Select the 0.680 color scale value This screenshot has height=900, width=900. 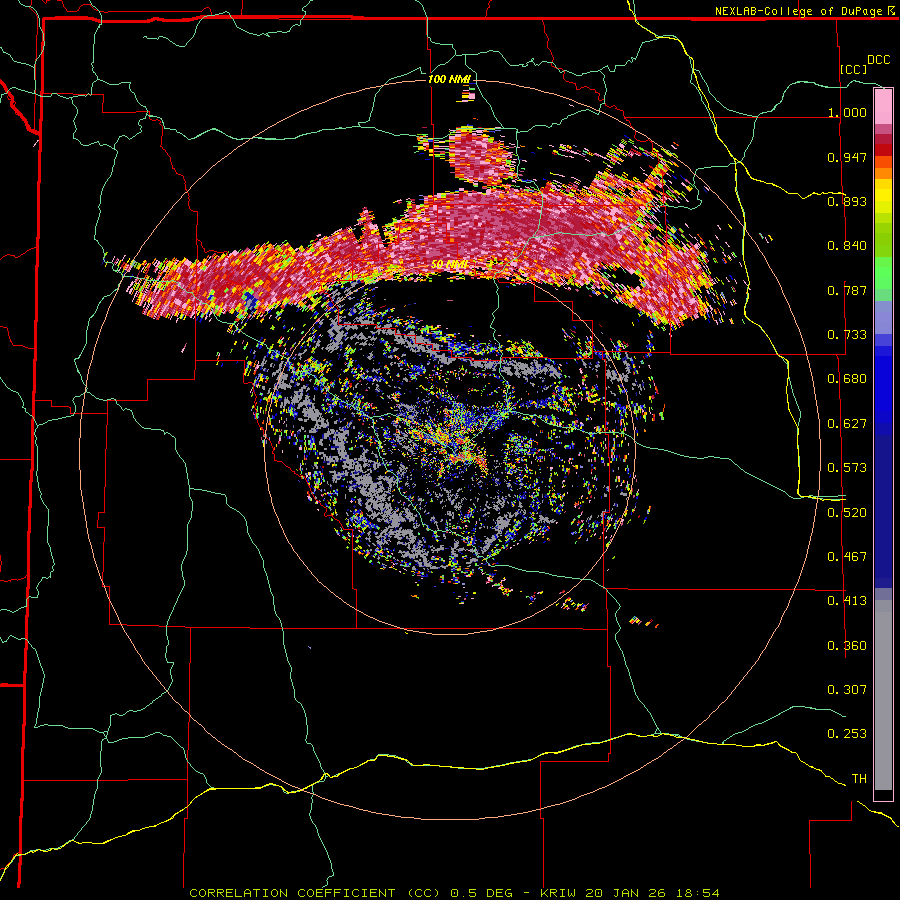[847, 379]
